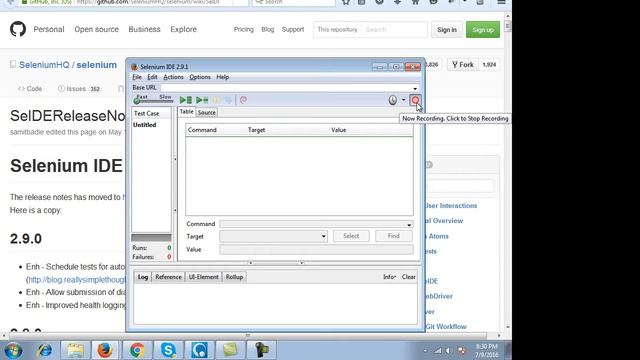Play entire test suite icon

(186, 100)
